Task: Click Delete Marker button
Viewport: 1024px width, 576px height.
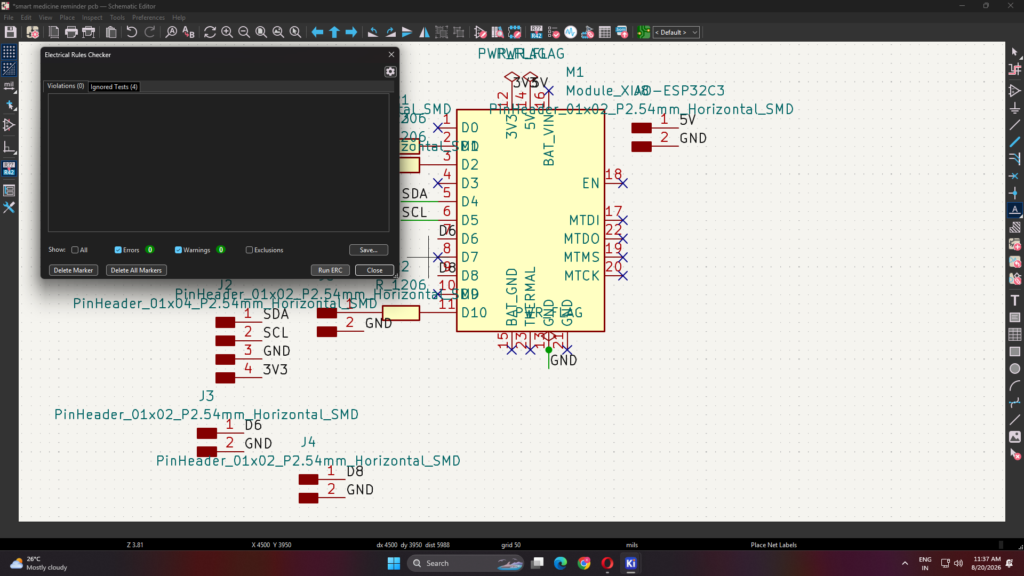Action: coord(73,270)
